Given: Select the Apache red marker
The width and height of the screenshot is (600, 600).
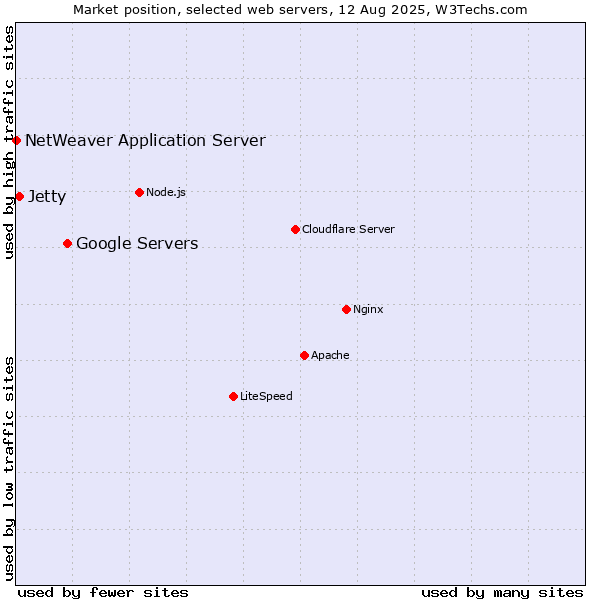Looking at the screenshot, I should [x=305, y=356].
